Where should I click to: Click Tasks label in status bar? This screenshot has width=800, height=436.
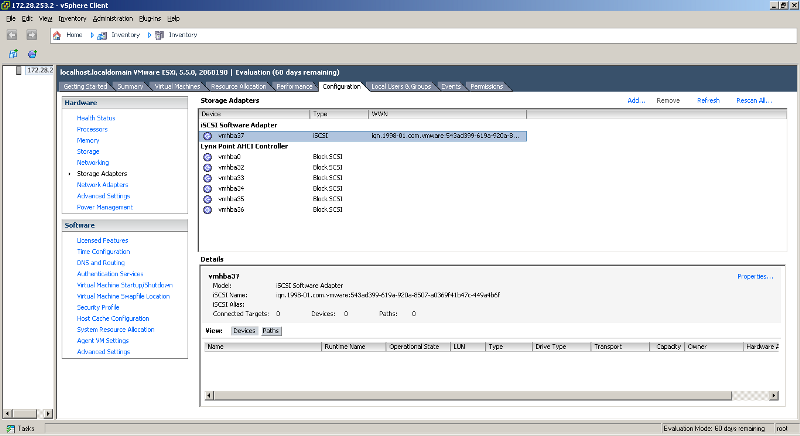coord(26,428)
